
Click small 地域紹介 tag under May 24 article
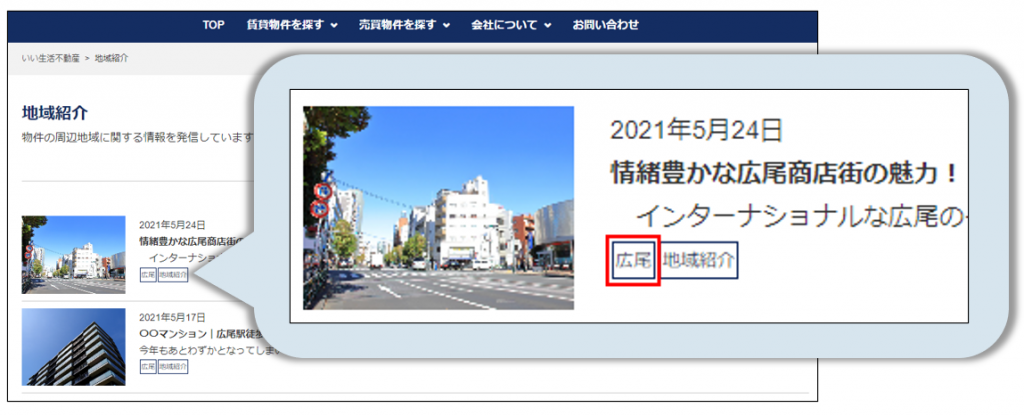173,274
